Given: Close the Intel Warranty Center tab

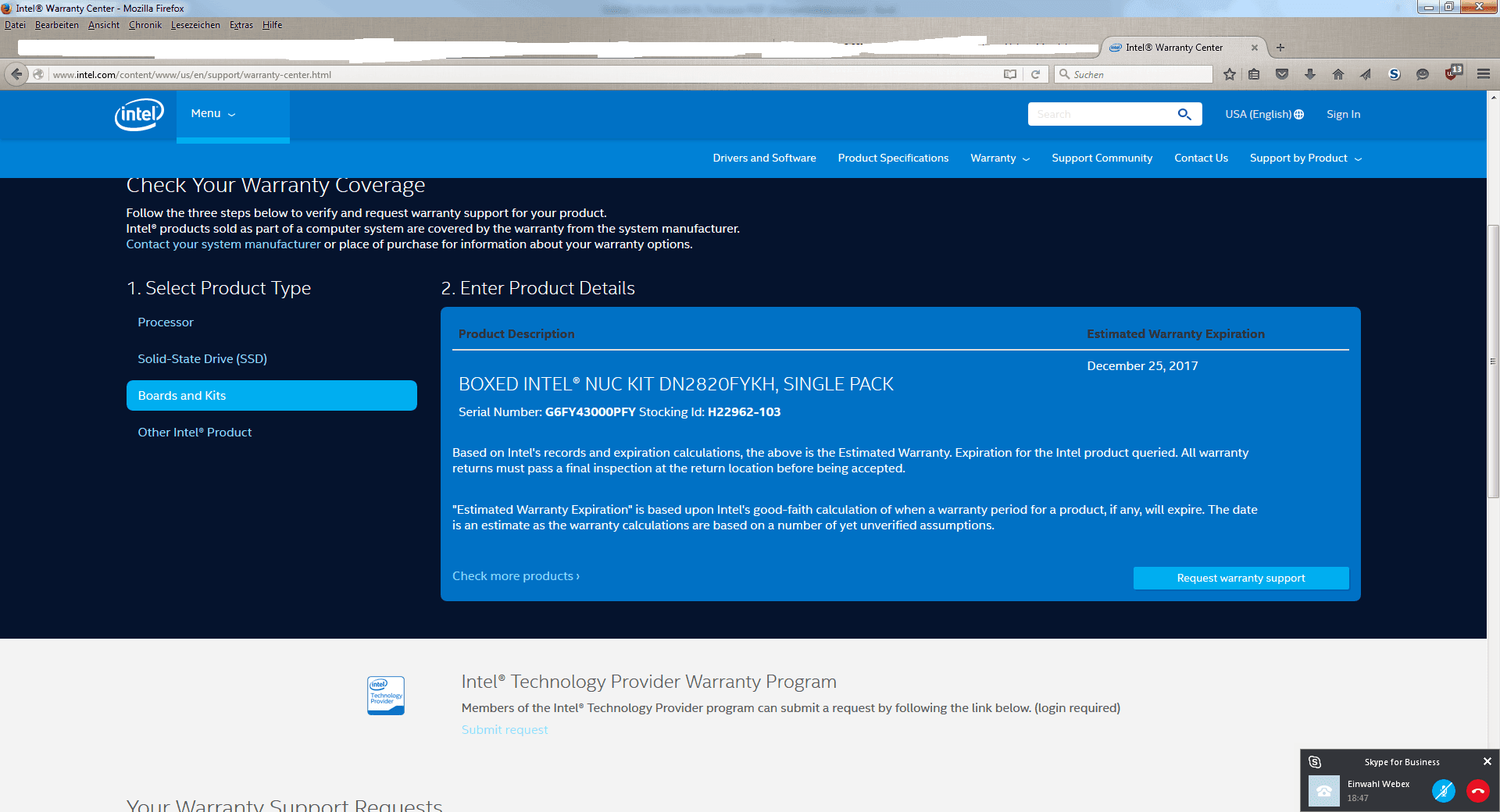Looking at the screenshot, I should [x=1255, y=48].
